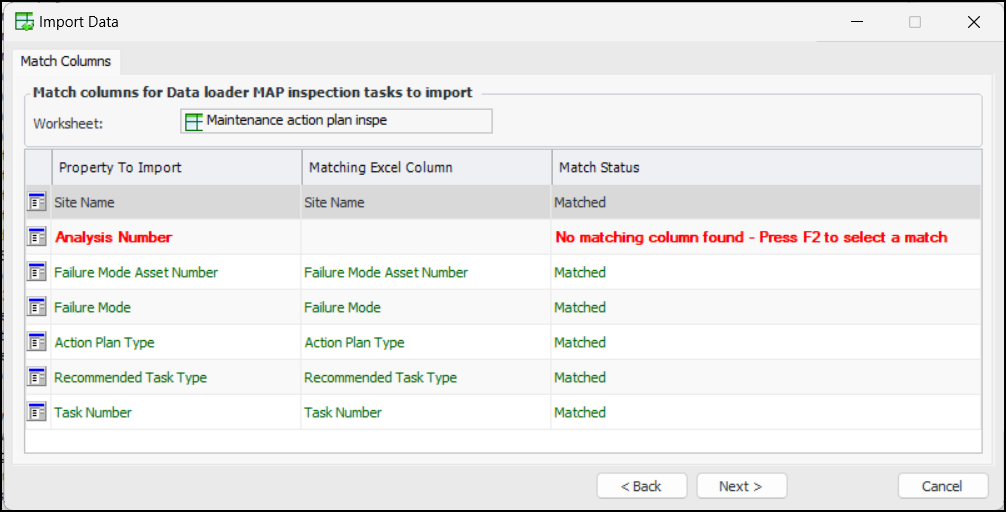This screenshot has width=1006, height=512.
Task: Proceed with the Next button
Action: coord(741,486)
